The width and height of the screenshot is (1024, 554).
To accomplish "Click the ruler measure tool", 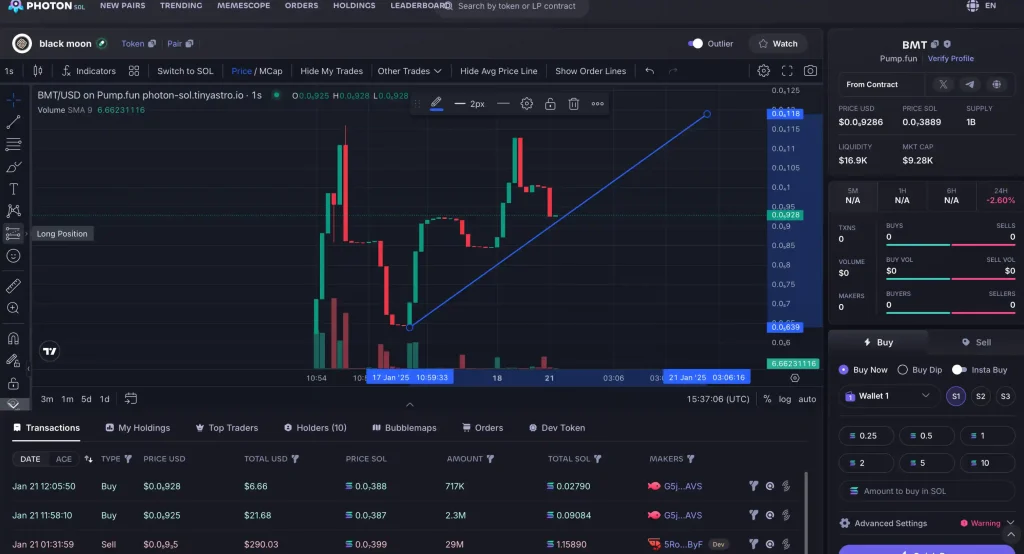I will point(14,286).
